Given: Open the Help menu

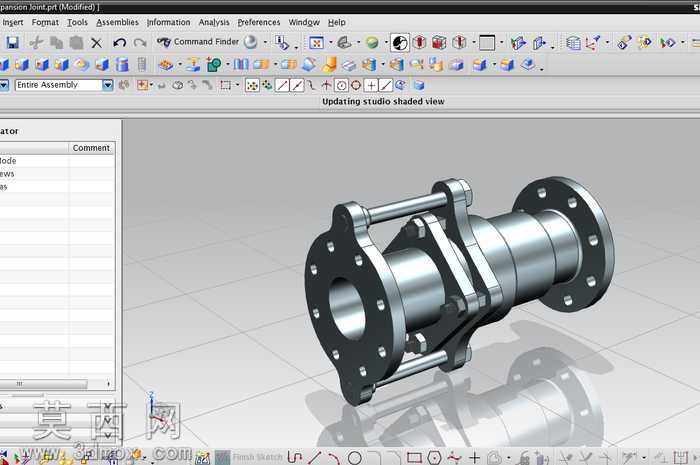Looking at the screenshot, I should pos(337,22).
